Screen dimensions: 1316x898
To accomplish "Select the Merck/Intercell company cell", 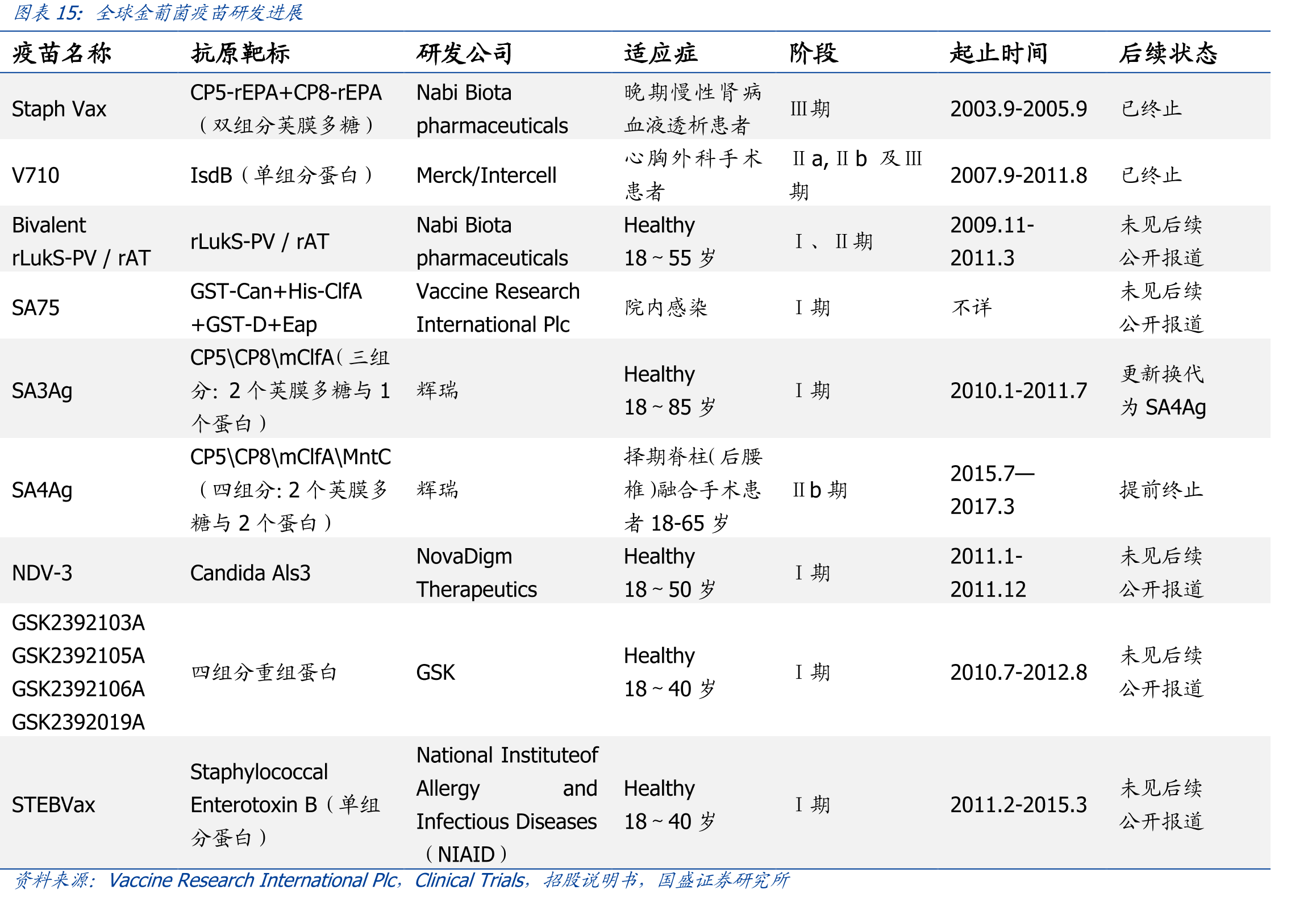I will [486, 176].
